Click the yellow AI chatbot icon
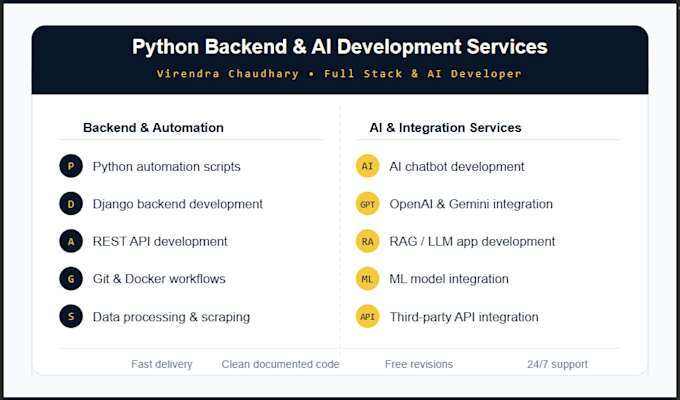Image resolution: width=680 pixels, height=400 pixels. click(x=367, y=166)
